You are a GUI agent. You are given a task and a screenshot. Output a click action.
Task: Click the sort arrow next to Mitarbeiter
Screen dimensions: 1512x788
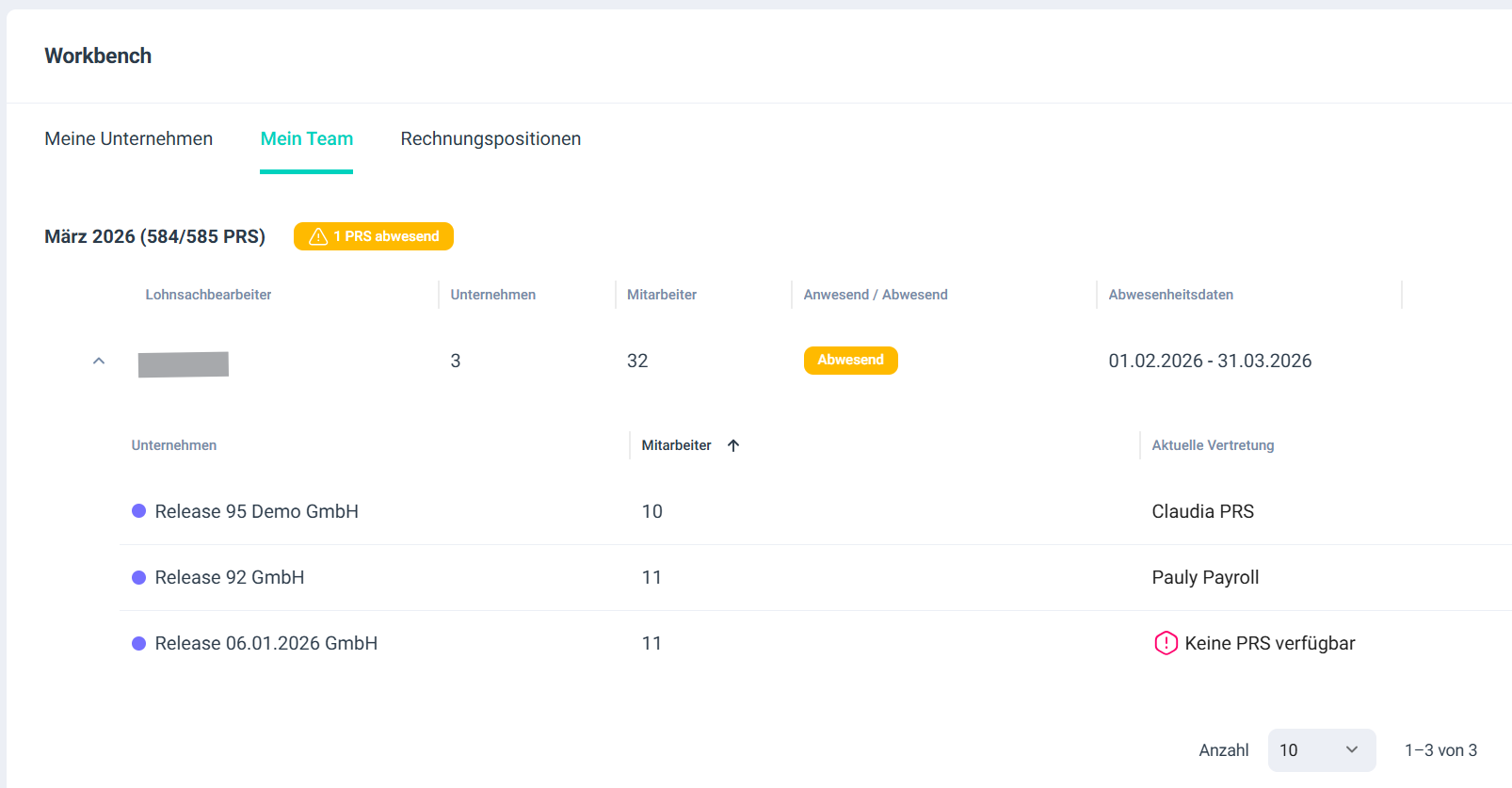click(x=733, y=445)
